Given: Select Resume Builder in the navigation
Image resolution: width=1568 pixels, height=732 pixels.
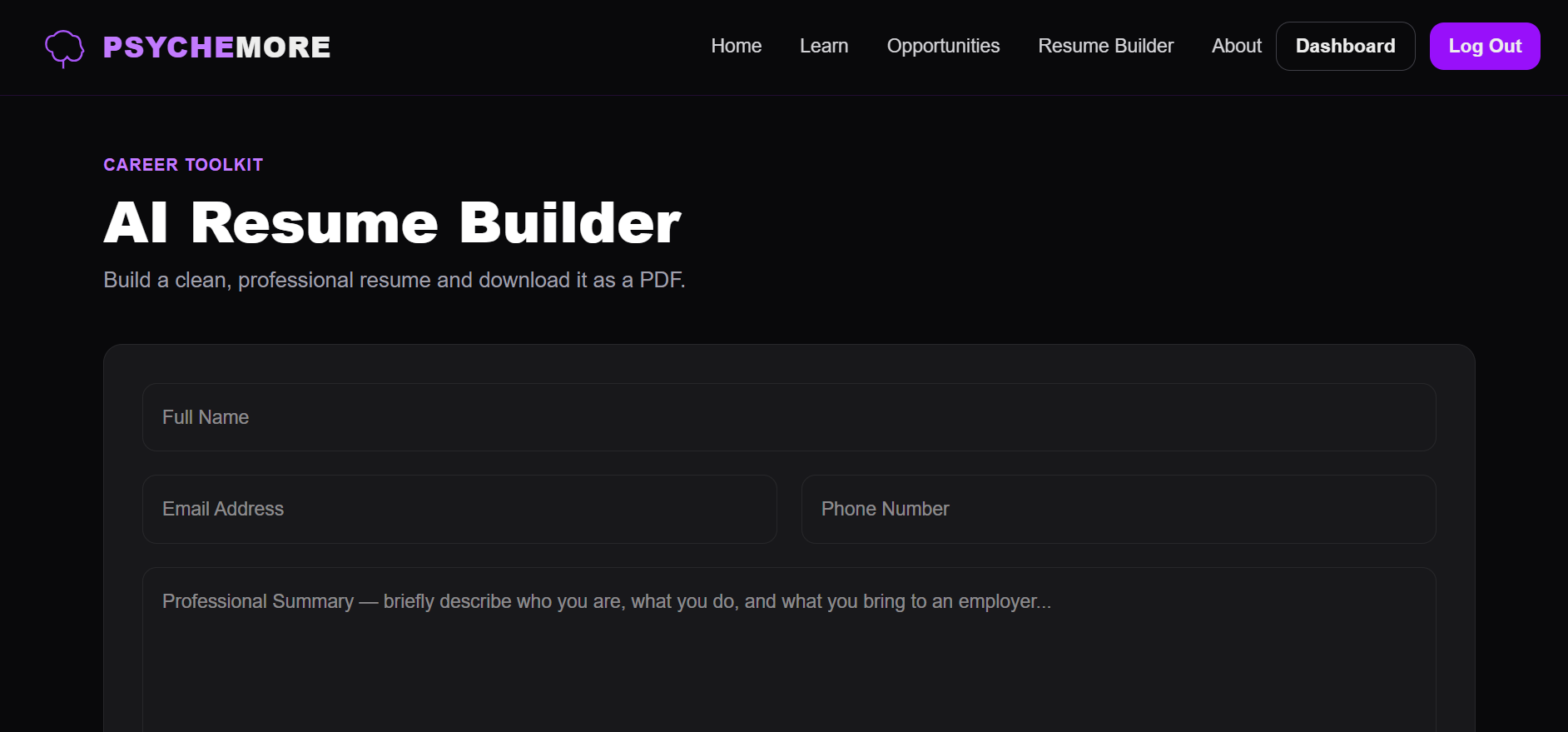Looking at the screenshot, I should pos(1105,46).
